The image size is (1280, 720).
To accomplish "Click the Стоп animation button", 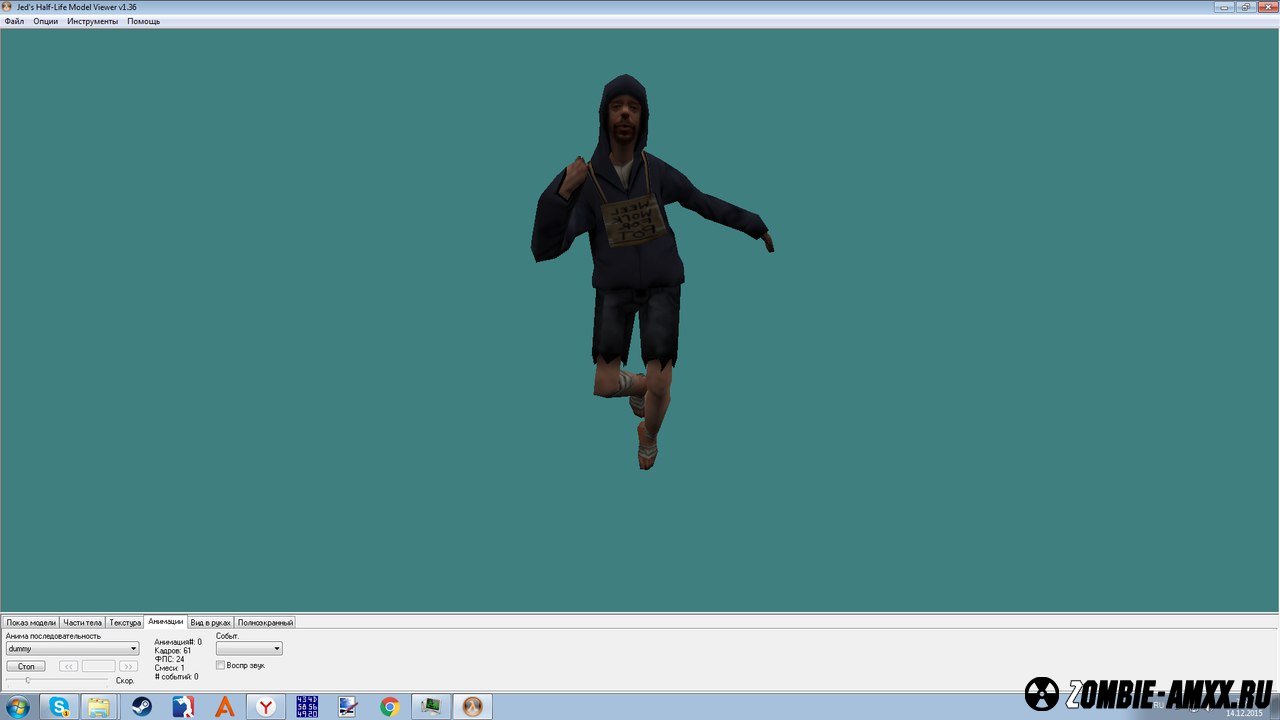I will 26,666.
